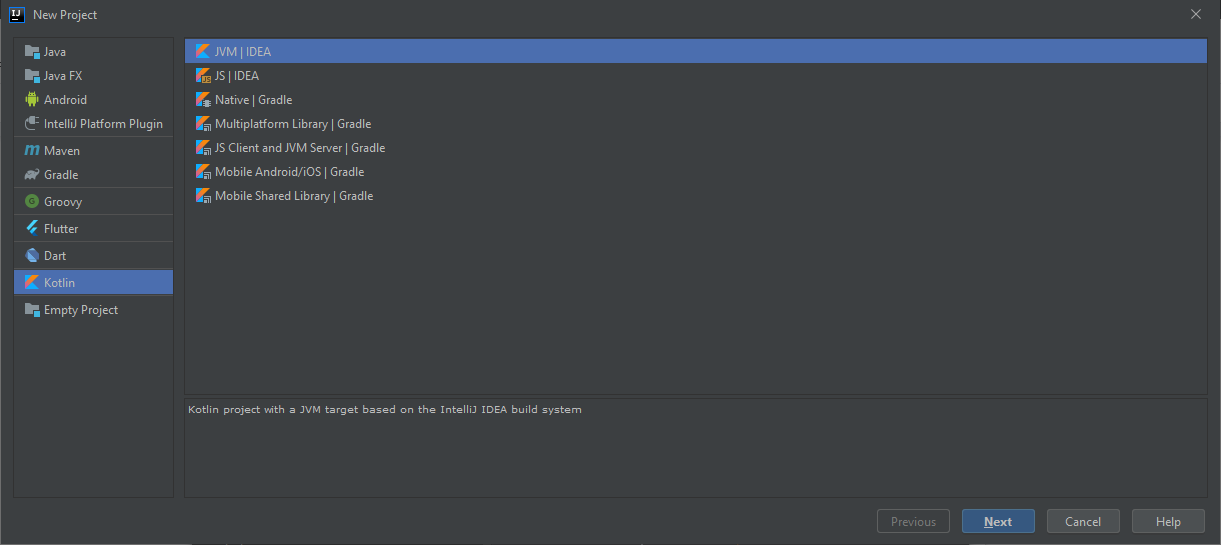Choose Multiplatform Library | Gradle template
The height and width of the screenshot is (545, 1221).
[293, 124]
